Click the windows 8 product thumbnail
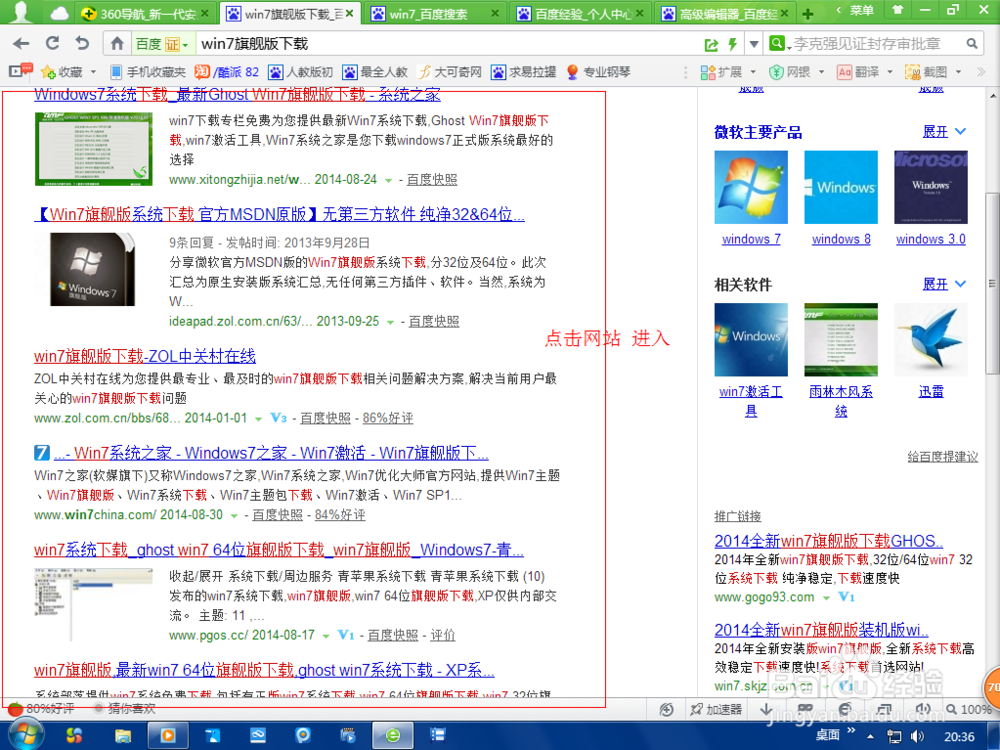Viewport: 1000px width, 750px height. click(841, 187)
